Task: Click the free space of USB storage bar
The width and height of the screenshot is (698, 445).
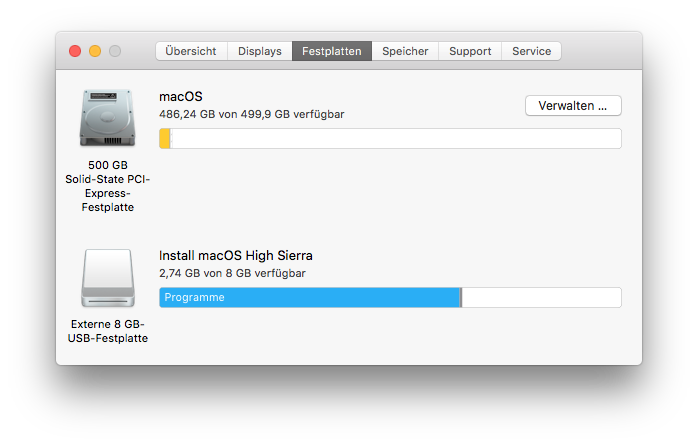Action: 541,298
